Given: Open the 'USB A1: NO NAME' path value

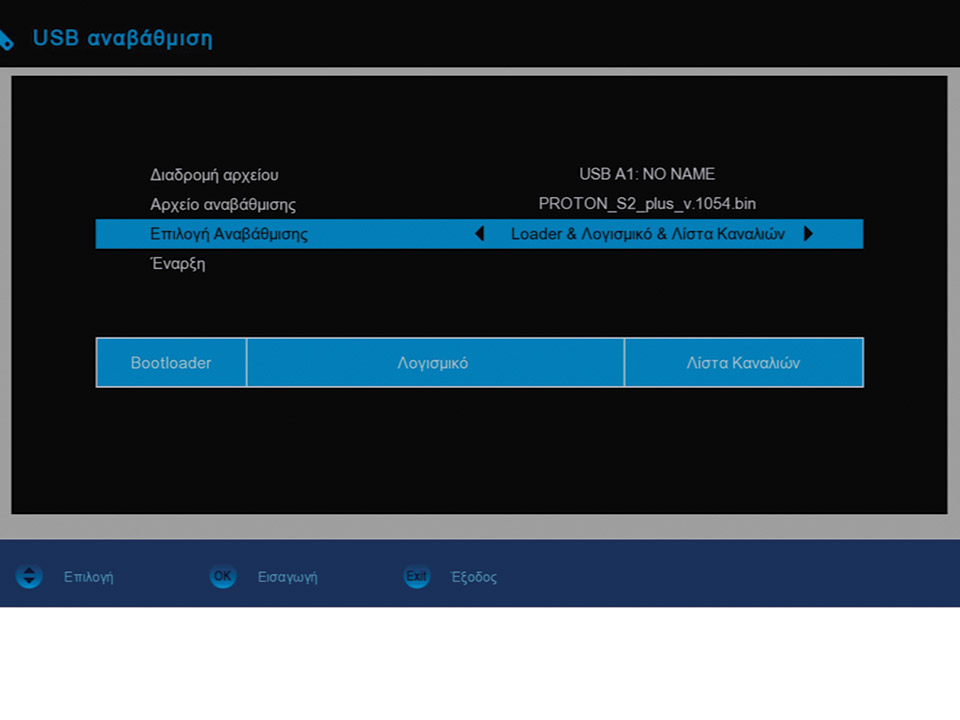Looking at the screenshot, I should (x=647, y=174).
